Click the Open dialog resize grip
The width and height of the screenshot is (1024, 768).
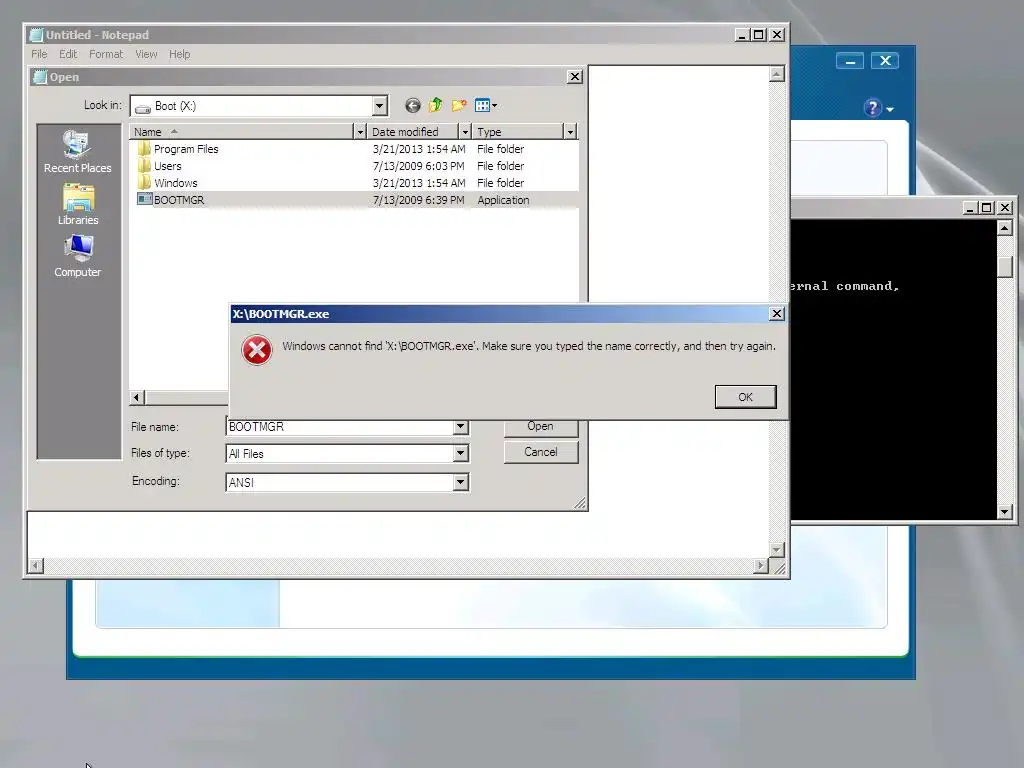pos(580,502)
